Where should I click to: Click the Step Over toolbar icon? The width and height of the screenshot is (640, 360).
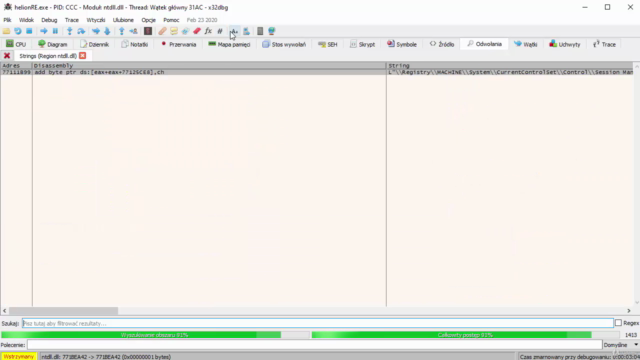81,31
